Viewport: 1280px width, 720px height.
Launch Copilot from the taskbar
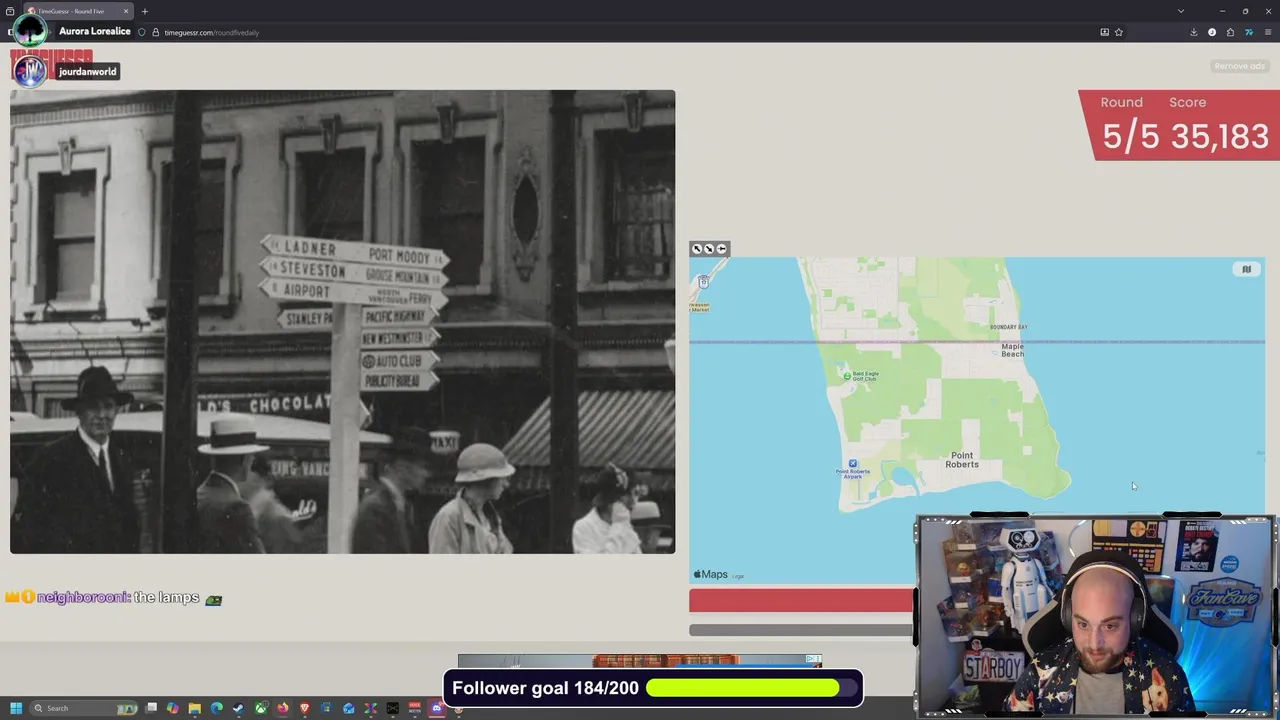pos(173,708)
